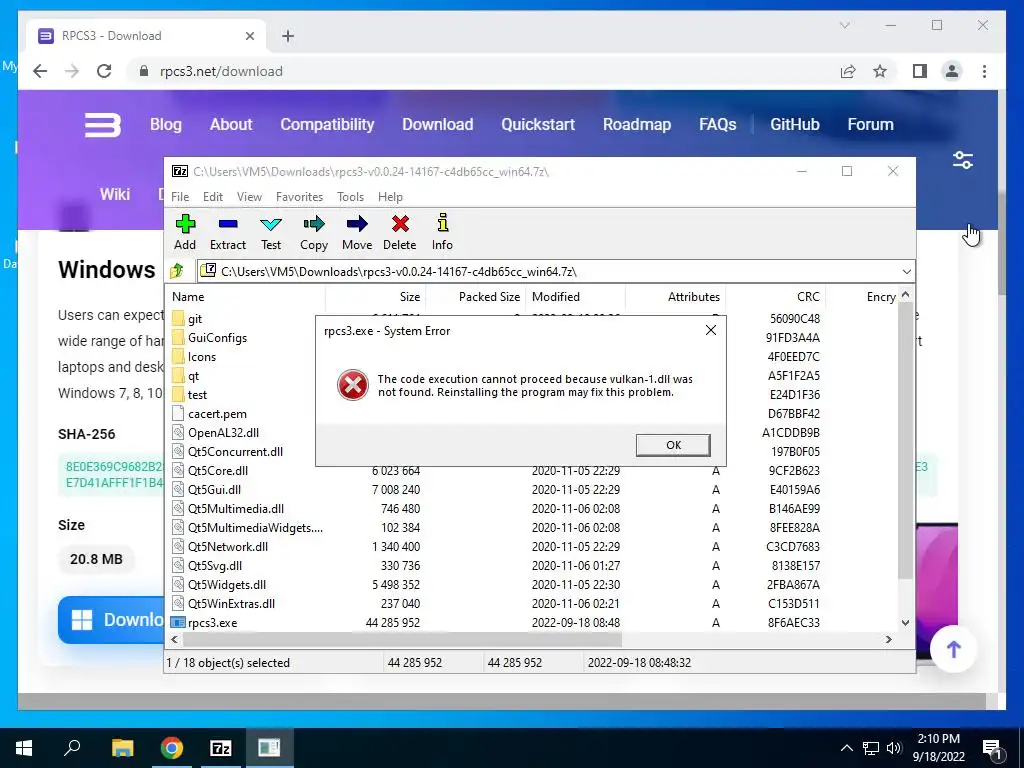Open the Roadmap link
The image size is (1024, 768).
(x=637, y=124)
